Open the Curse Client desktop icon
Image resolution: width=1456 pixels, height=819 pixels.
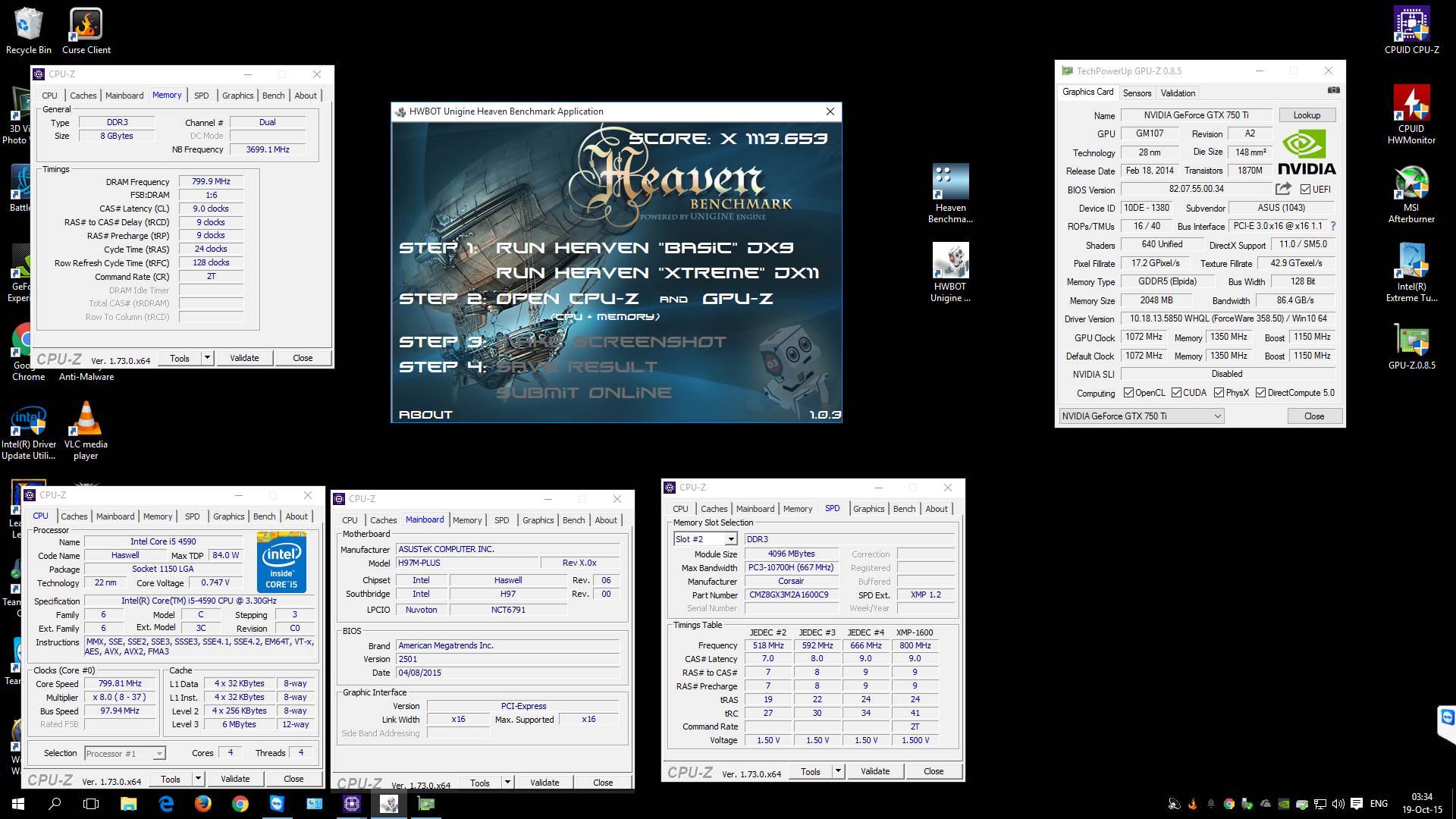pyautogui.click(x=86, y=30)
